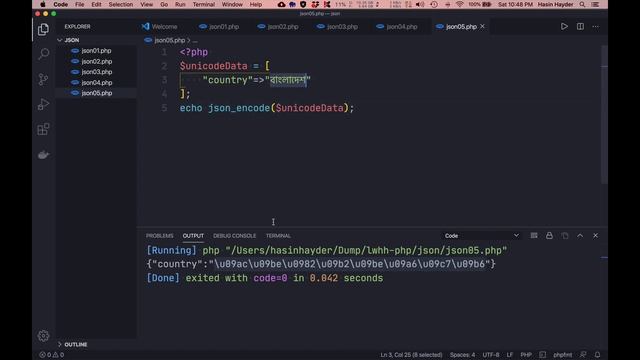
Task: Open the Apple menu
Action: [43, 4]
